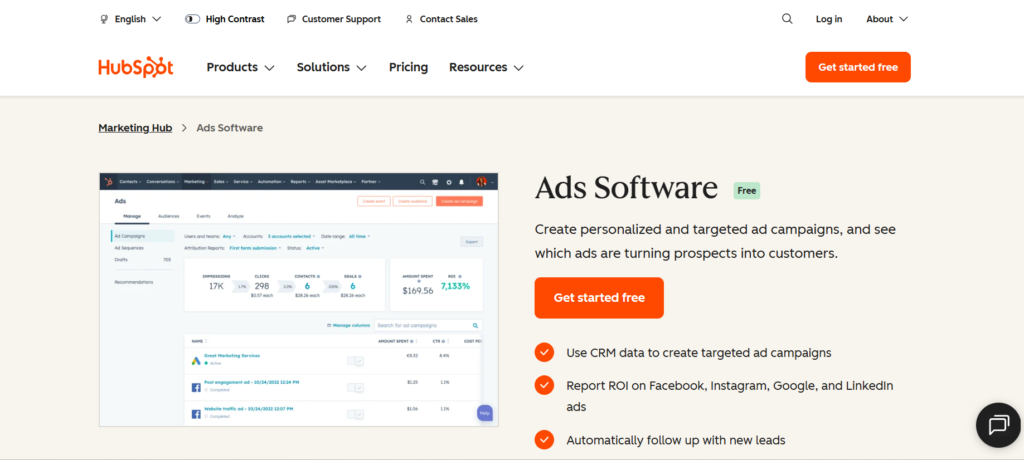
Task: Open the Automation menu in dashboard preview
Action: click(x=271, y=182)
